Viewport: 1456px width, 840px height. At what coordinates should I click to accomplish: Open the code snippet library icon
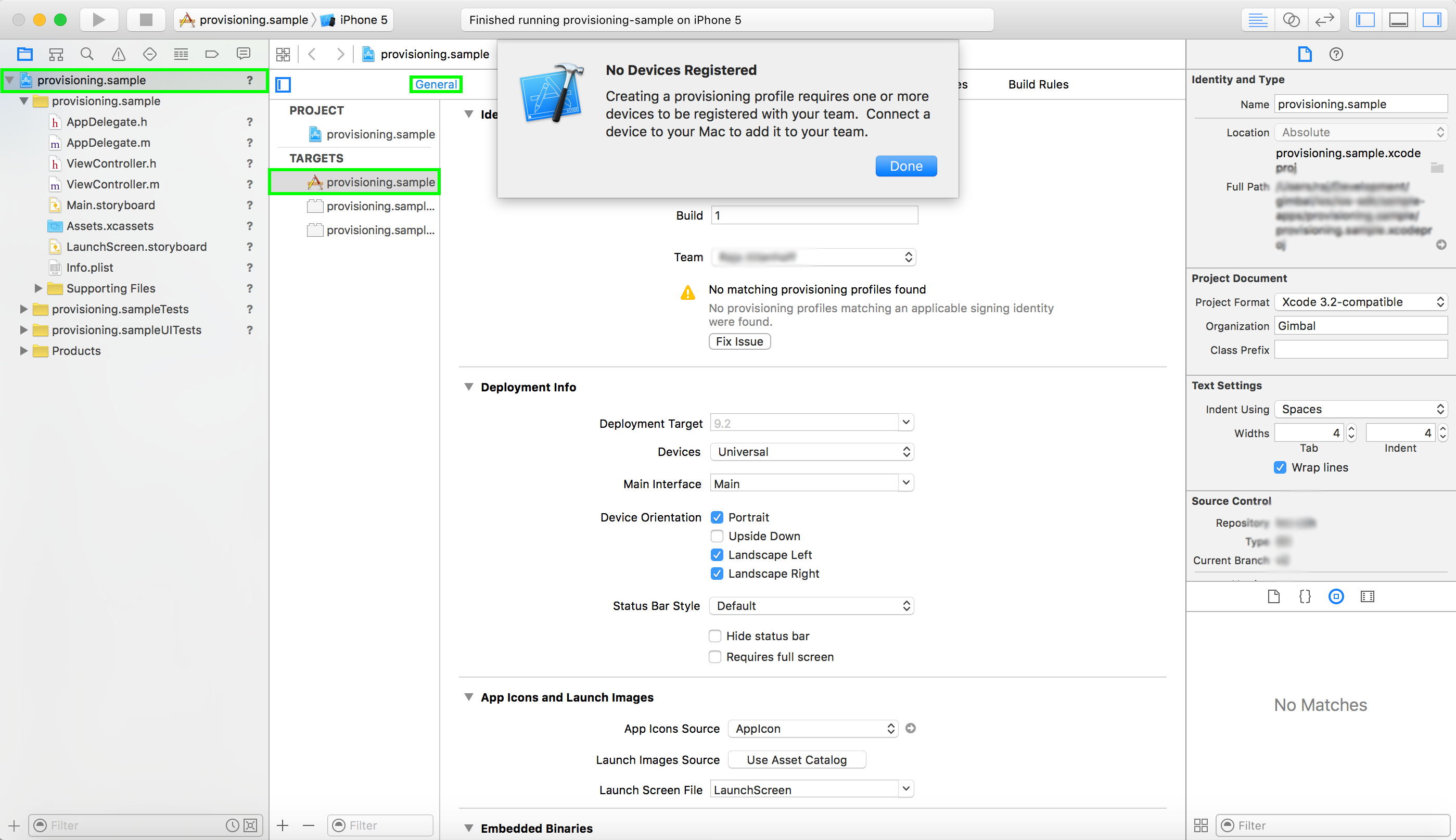(x=1305, y=596)
